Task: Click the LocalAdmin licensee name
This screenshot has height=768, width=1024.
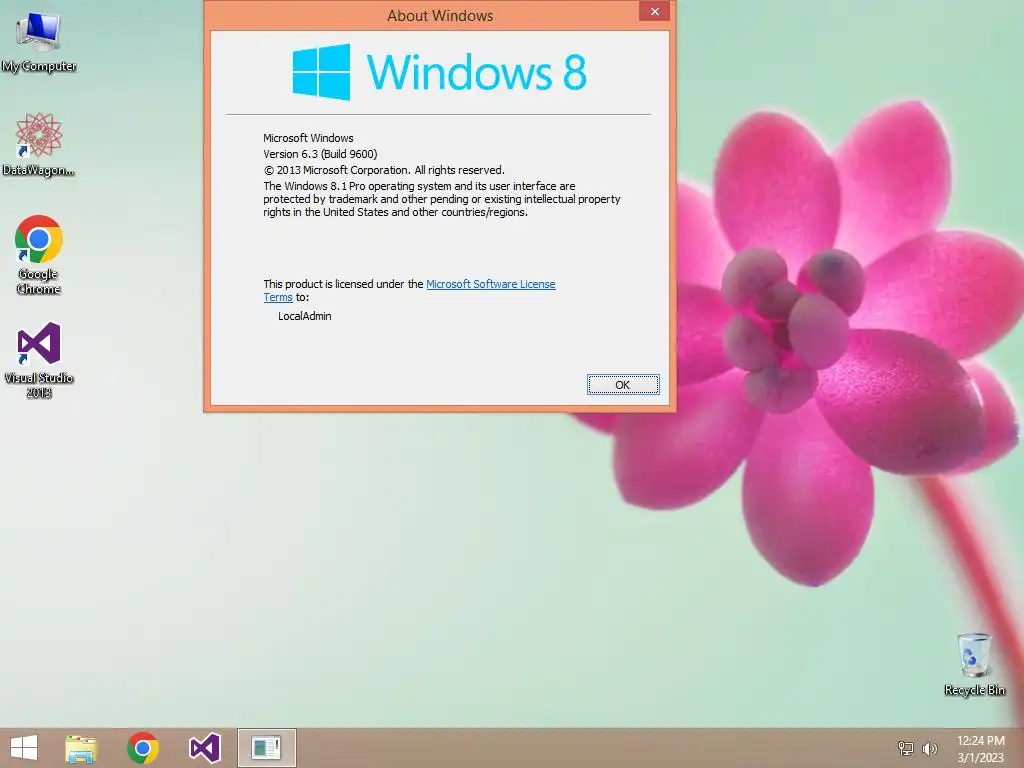Action: [305, 316]
